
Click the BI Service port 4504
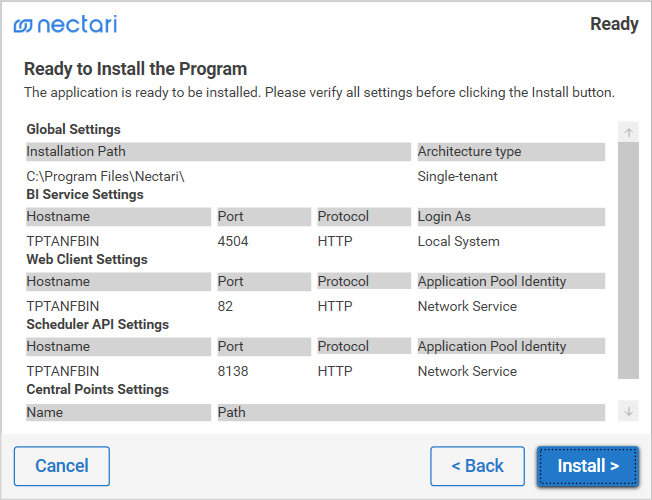233,241
